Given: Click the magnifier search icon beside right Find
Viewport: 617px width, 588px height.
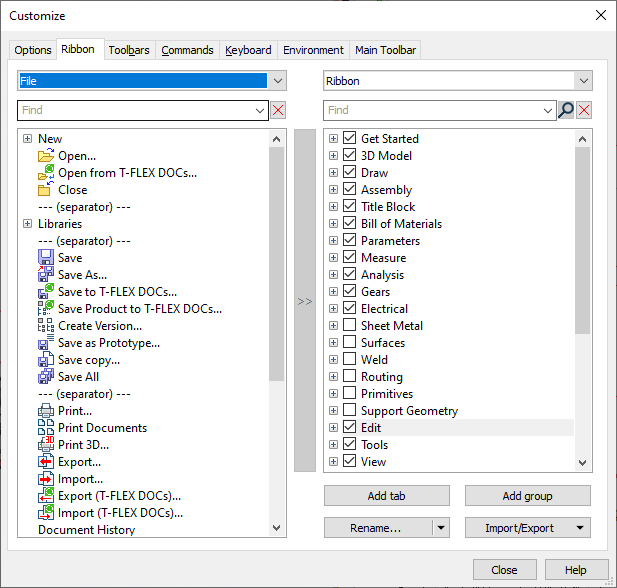Looking at the screenshot, I should point(566,110).
